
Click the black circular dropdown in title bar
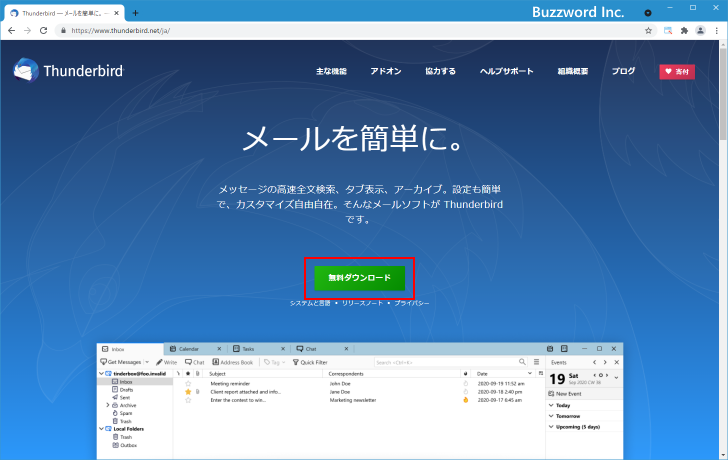[x=648, y=13]
